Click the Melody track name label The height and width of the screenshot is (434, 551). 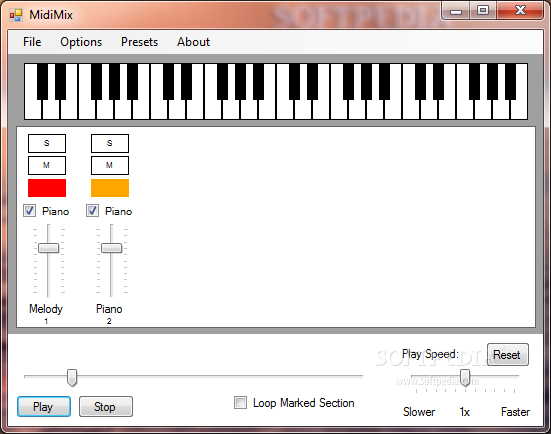[x=46, y=309]
